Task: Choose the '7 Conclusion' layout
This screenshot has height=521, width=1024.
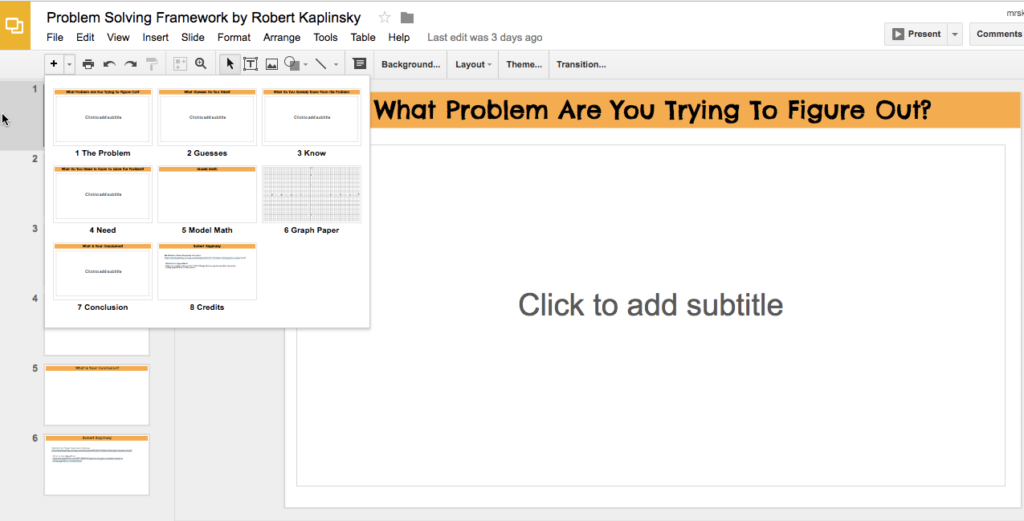Action: point(103,277)
